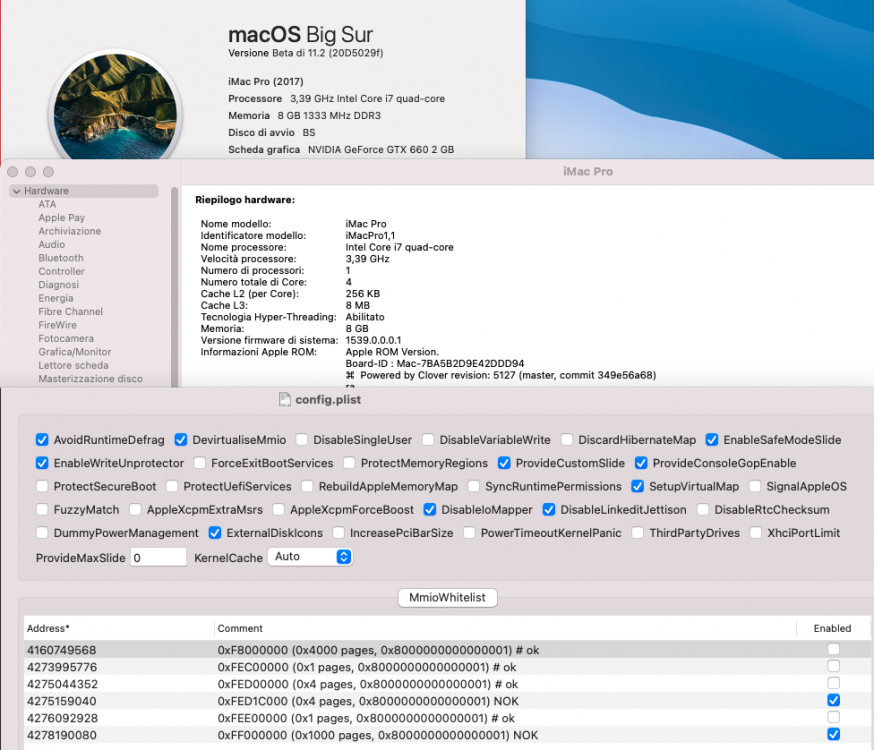Screen dimensions: 874x750
Task: Select ATA in Hardware sidebar
Action: pyautogui.click(x=47, y=204)
